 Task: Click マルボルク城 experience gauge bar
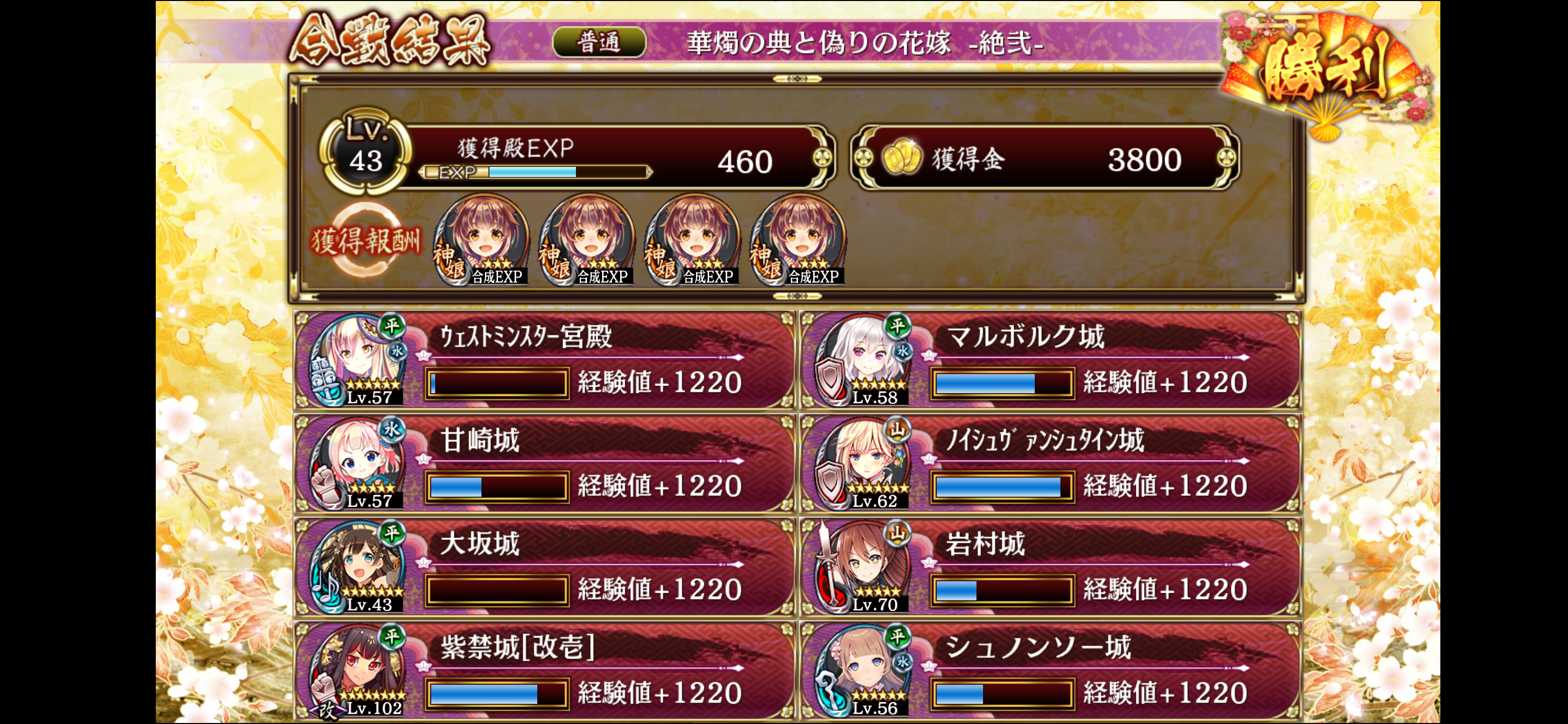[x=1002, y=384]
